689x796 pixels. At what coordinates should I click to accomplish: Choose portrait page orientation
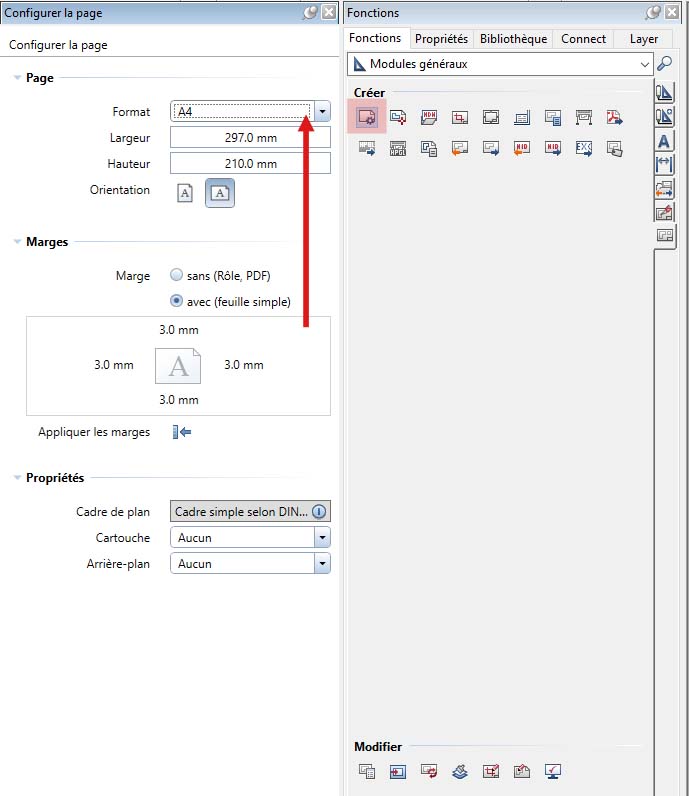point(185,193)
